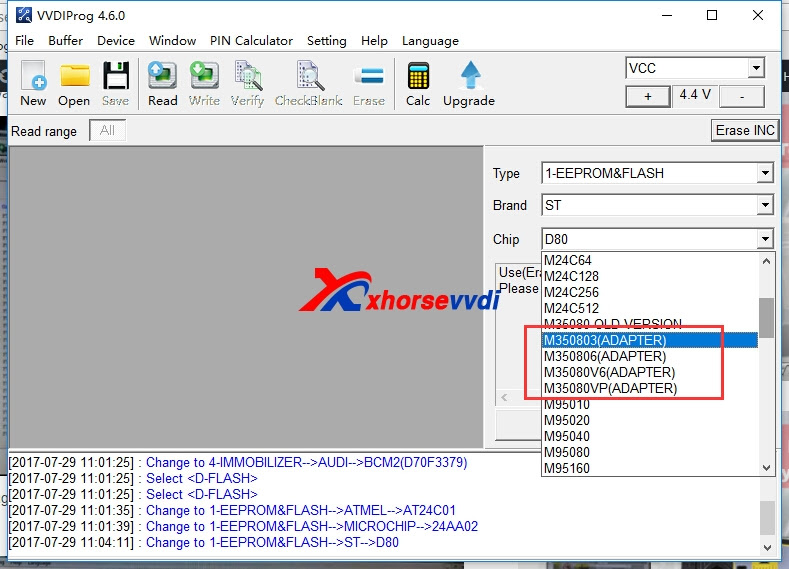The height and width of the screenshot is (569, 789).
Task: Minimize the VVDIProg window
Action: [667, 16]
